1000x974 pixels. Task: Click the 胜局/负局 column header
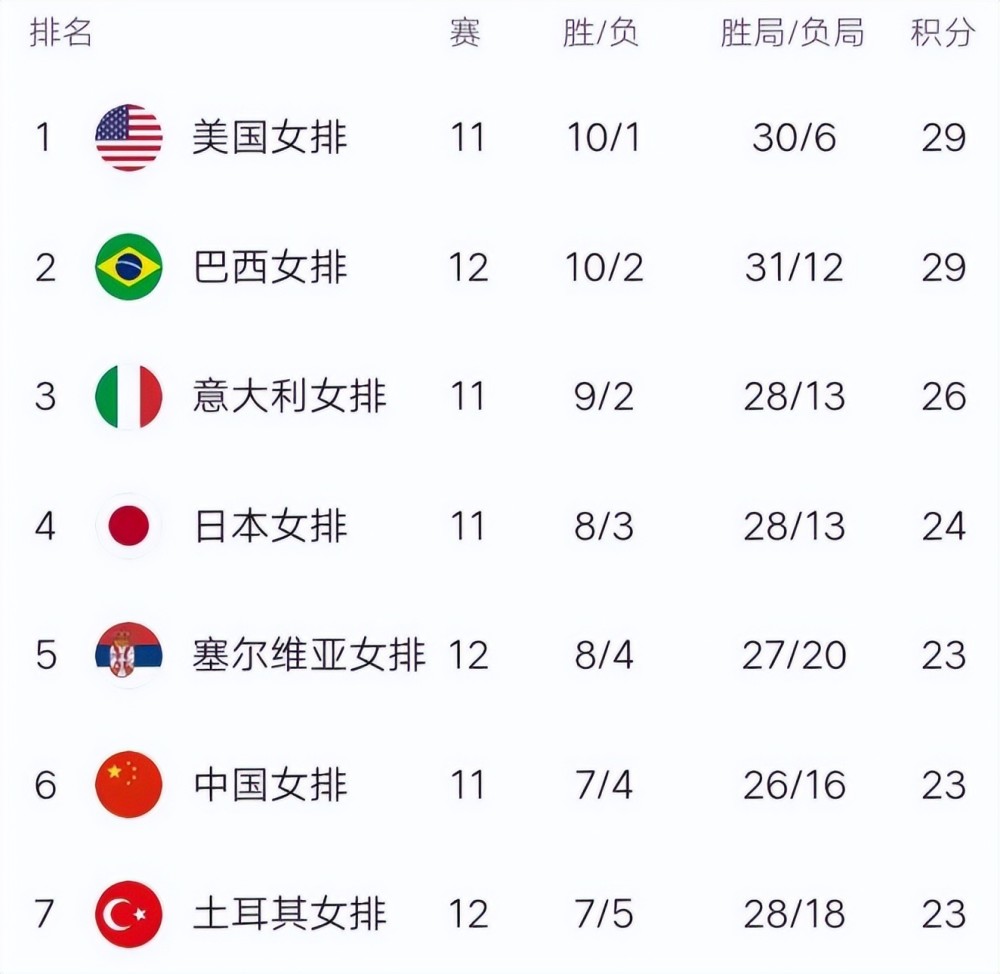click(x=792, y=32)
